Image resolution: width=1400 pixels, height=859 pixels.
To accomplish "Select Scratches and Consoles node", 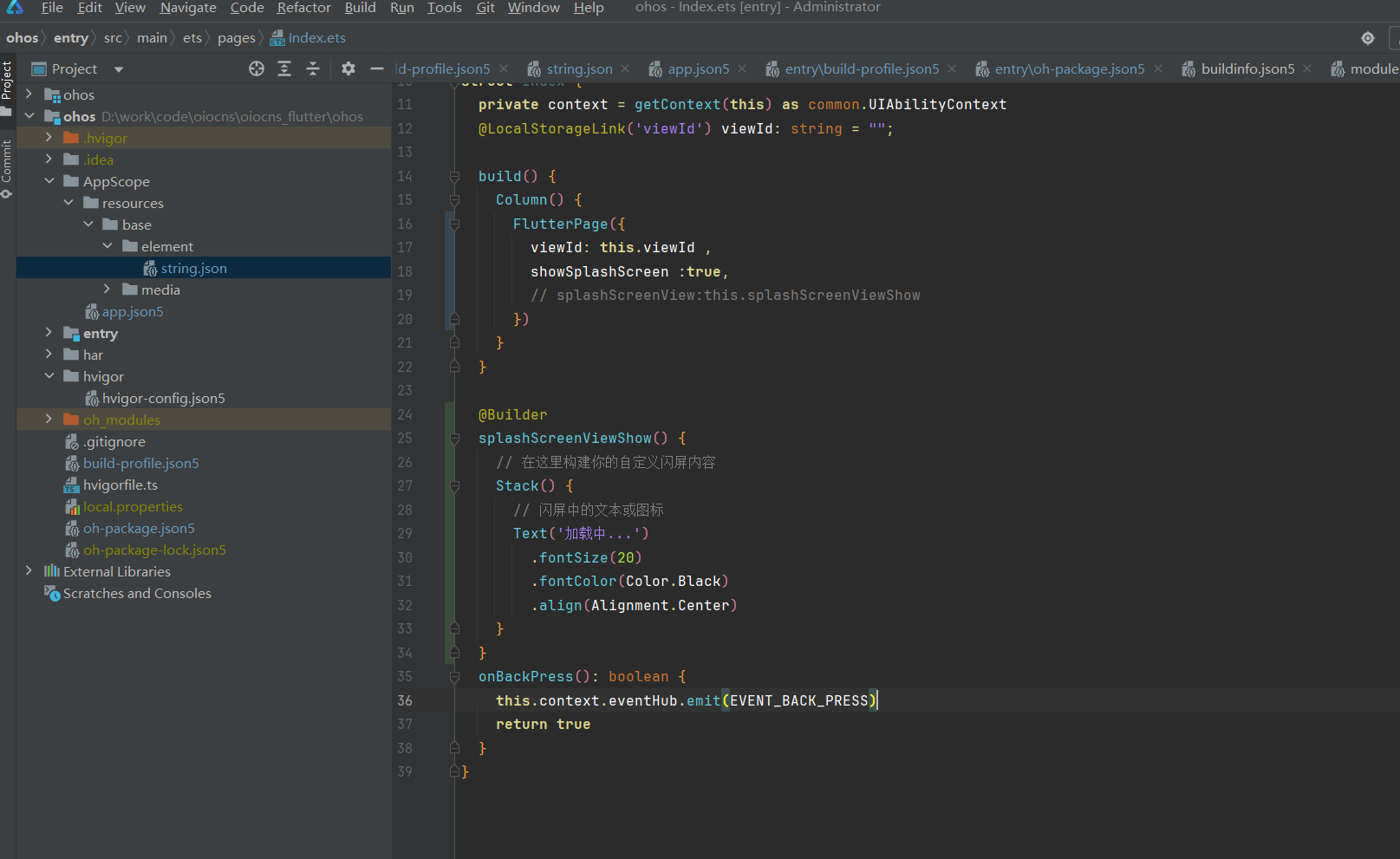I will [x=127, y=593].
